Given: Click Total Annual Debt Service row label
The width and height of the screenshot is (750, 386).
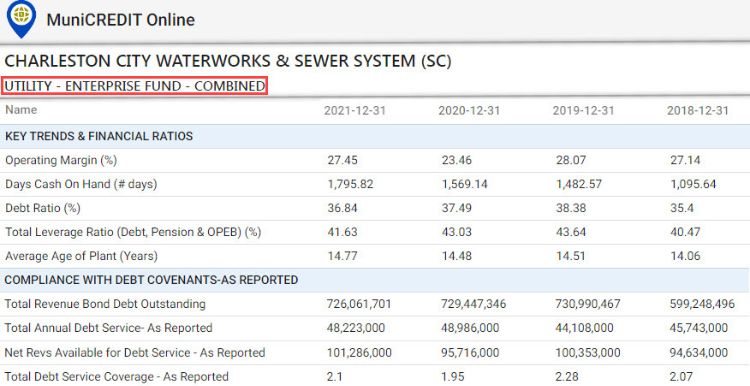Looking at the screenshot, I should (109, 328).
